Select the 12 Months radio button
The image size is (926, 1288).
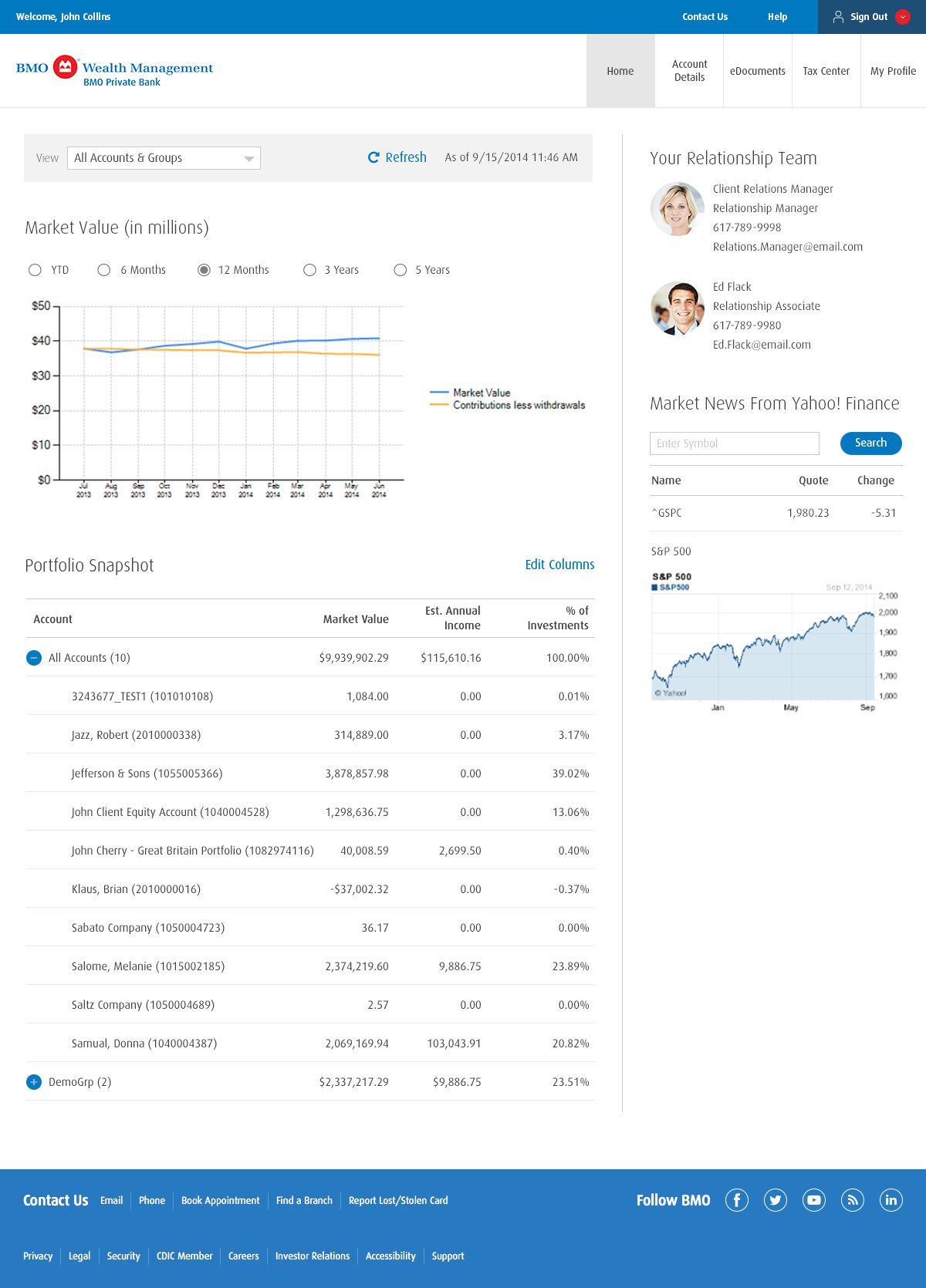[204, 270]
